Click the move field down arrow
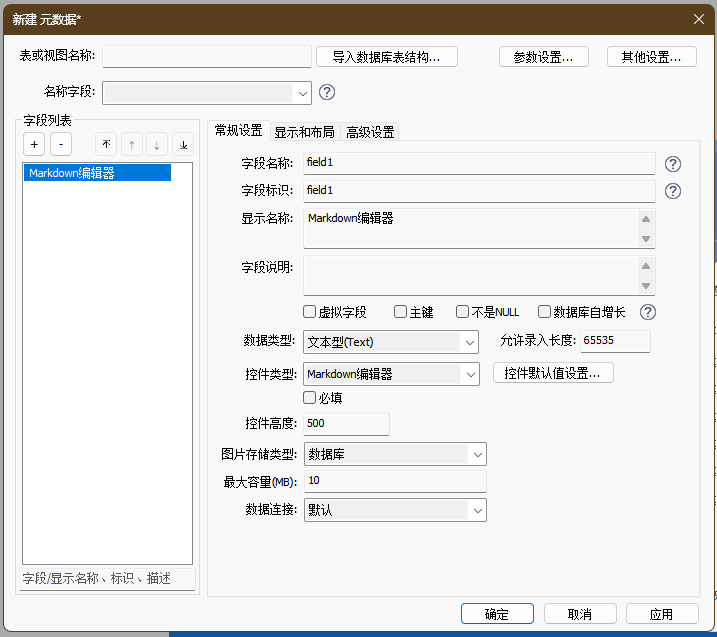This screenshot has width=717, height=637. pos(157,145)
